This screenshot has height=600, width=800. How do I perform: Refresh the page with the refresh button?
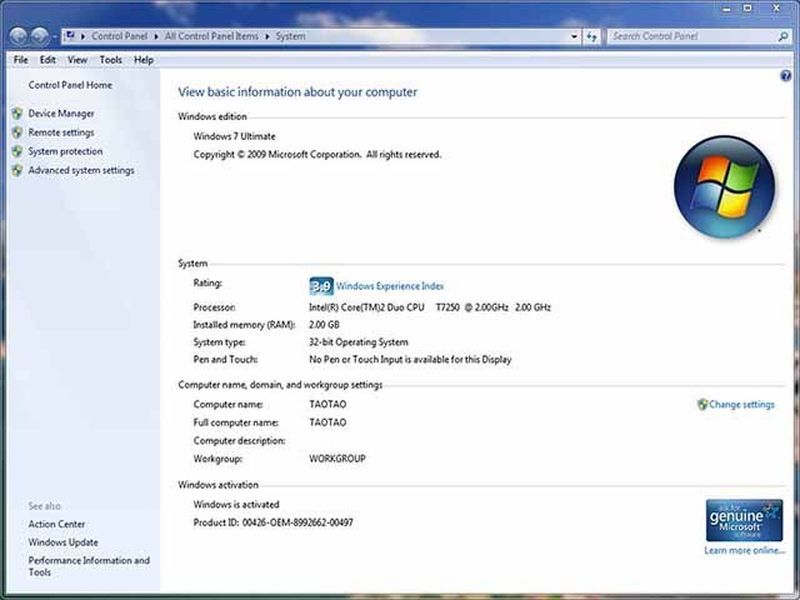592,37
